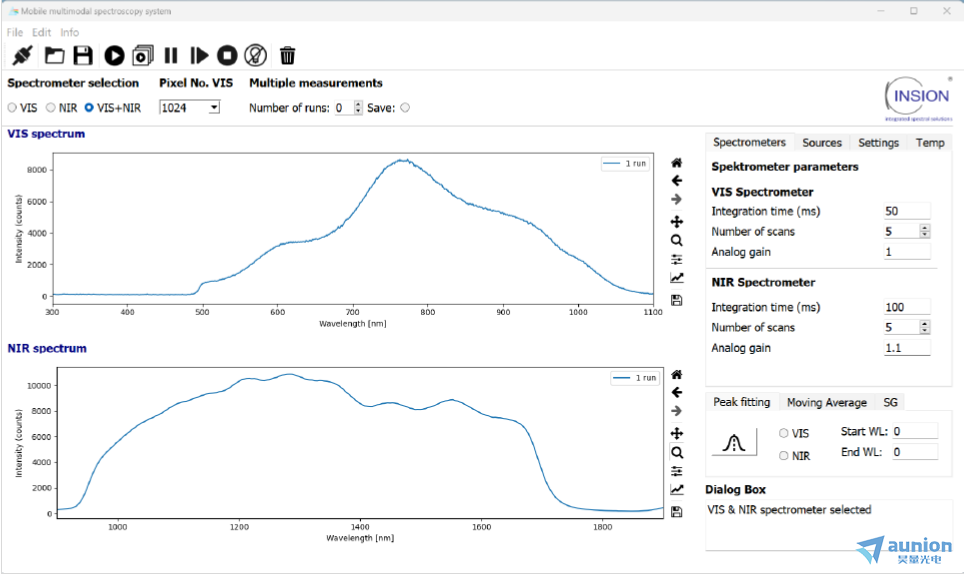This screenshot has height=575, width=964.
Task: Open the Pixel No. VIS dropdown
Action: [214, 108]
